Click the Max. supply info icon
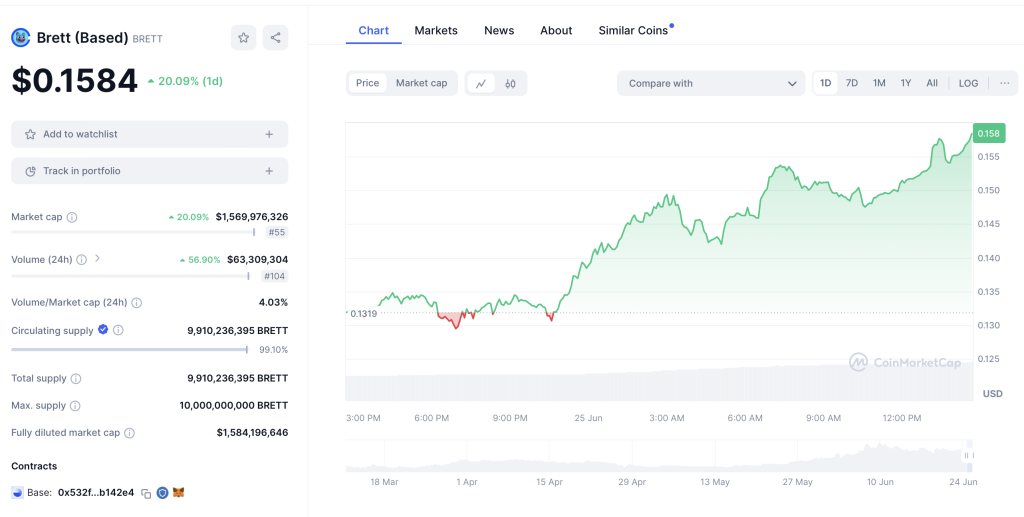Screen dimensions: 1024x517 [x=75, y=406]
